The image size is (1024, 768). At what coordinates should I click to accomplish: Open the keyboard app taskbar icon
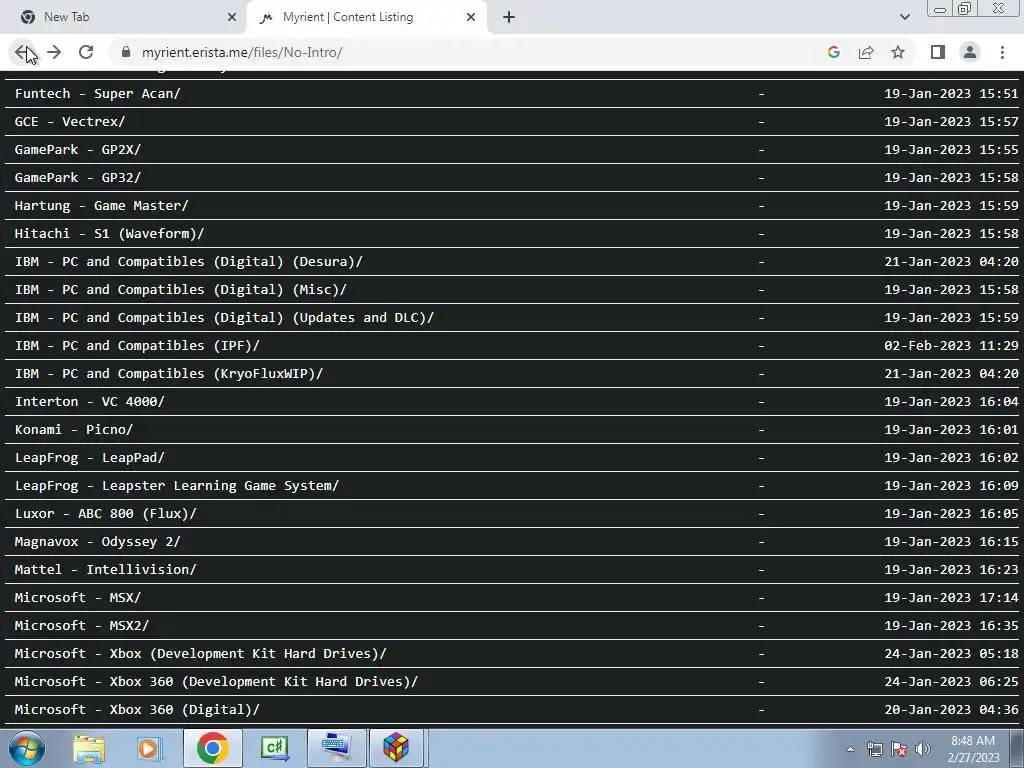click(336, 748)
